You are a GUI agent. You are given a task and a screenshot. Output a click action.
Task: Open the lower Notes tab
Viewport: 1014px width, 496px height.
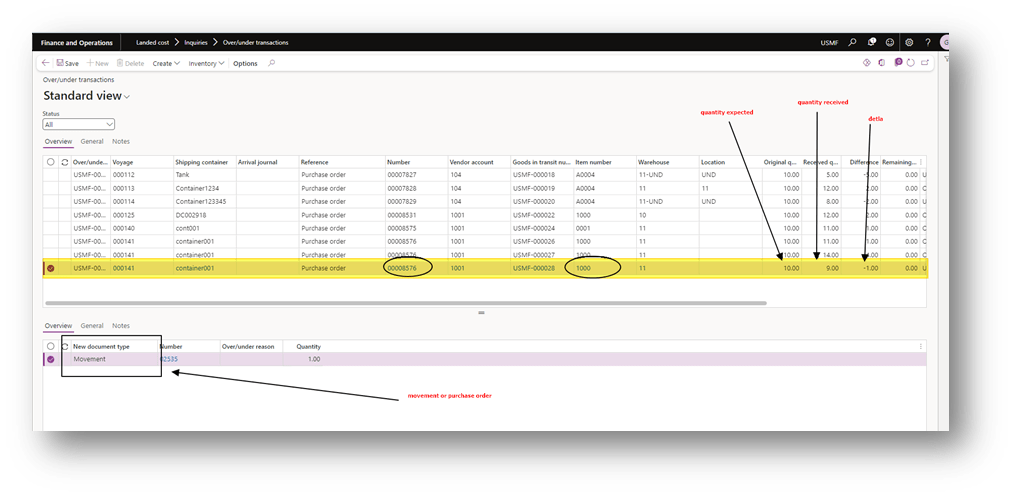tap(121, 326)
